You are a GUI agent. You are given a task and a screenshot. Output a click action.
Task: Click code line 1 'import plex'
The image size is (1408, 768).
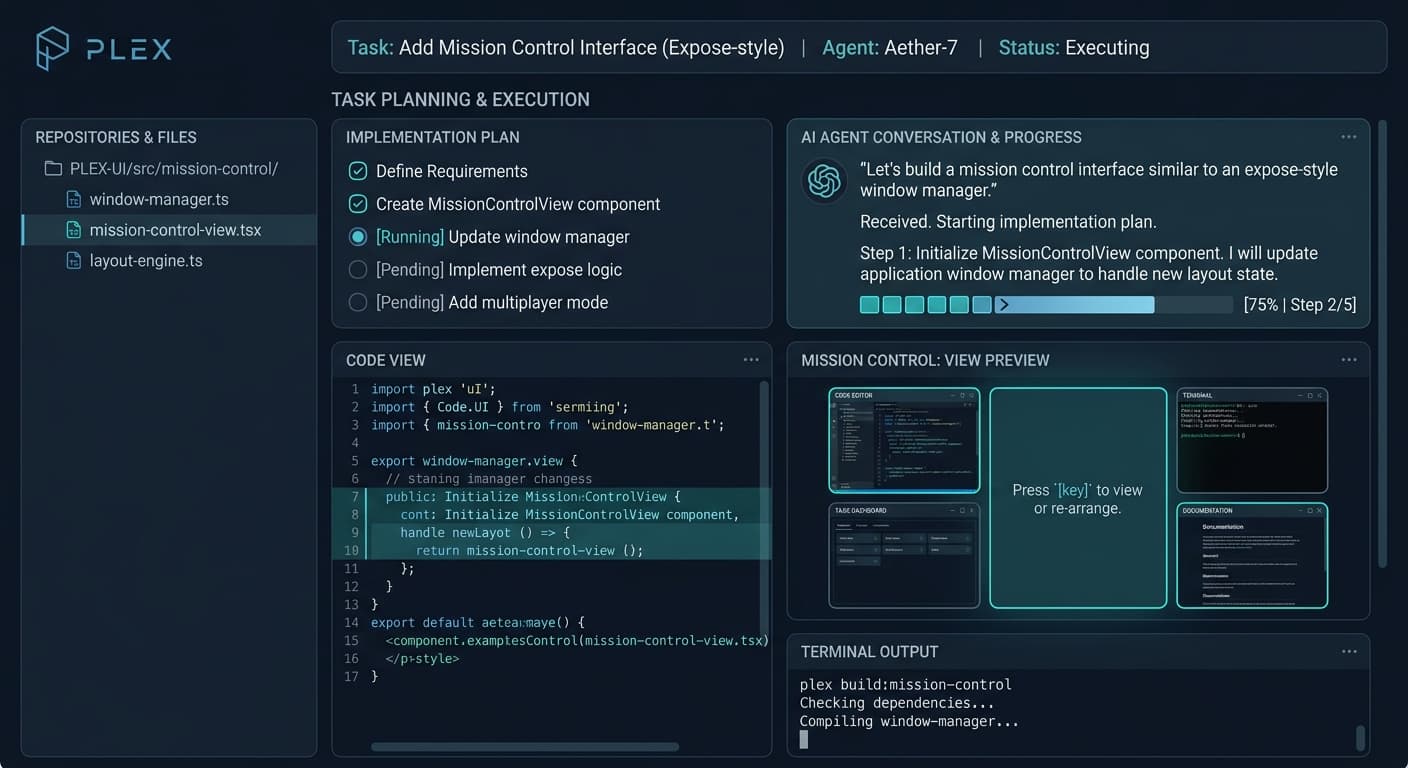(433, 389)
